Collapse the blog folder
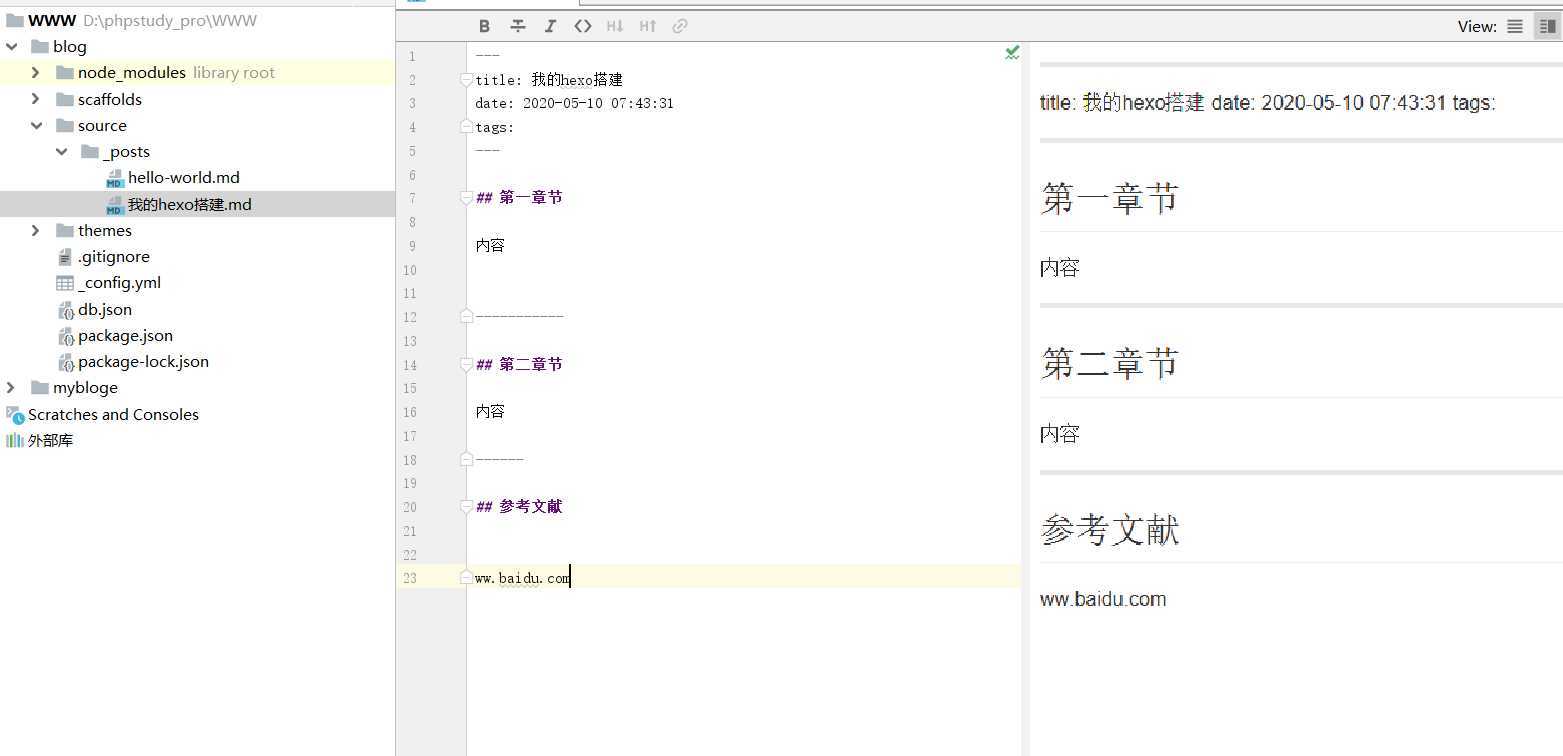 coord(11,46)
